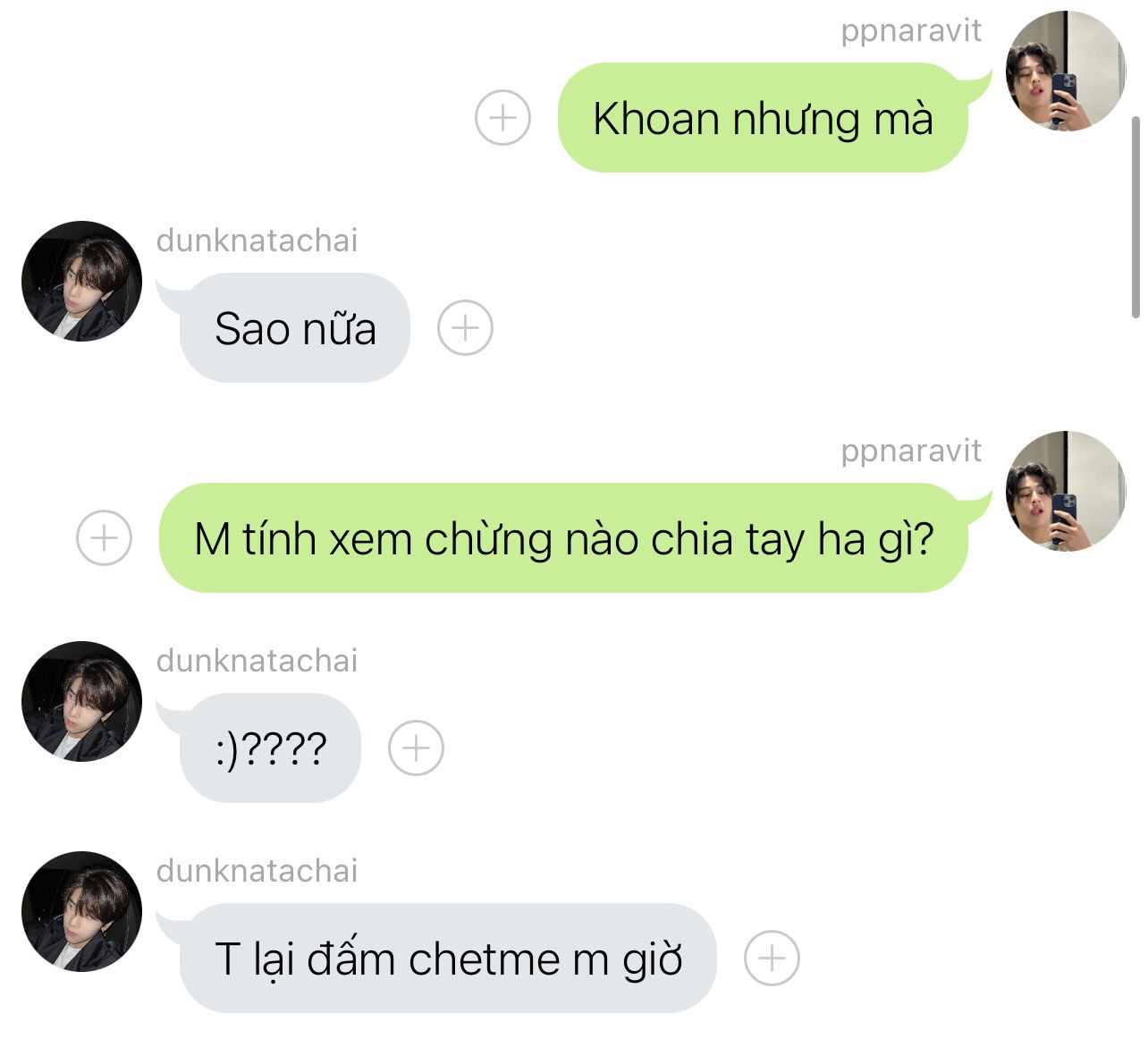Tap plus icon beside "M tính xem" message
The width and height of the screenshot is (1148, 1056).
click(105, 537)
